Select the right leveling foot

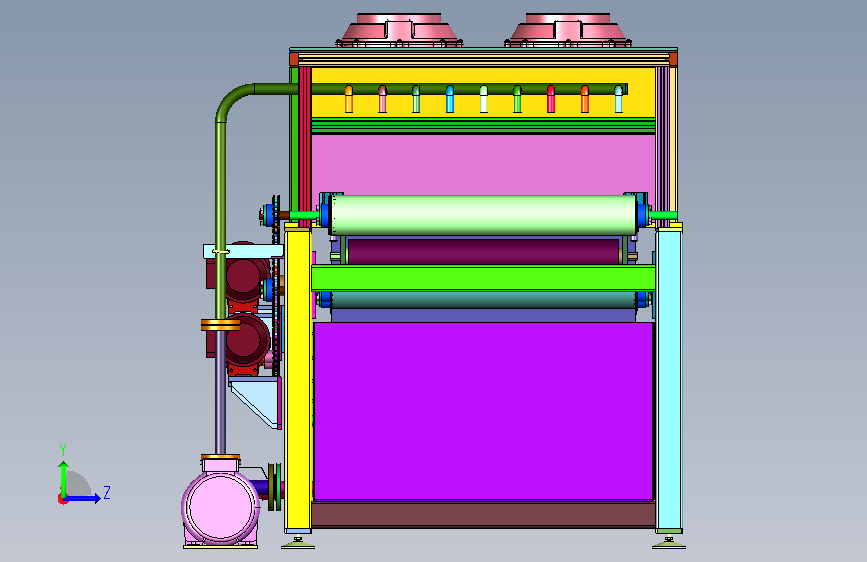[668, 544]
